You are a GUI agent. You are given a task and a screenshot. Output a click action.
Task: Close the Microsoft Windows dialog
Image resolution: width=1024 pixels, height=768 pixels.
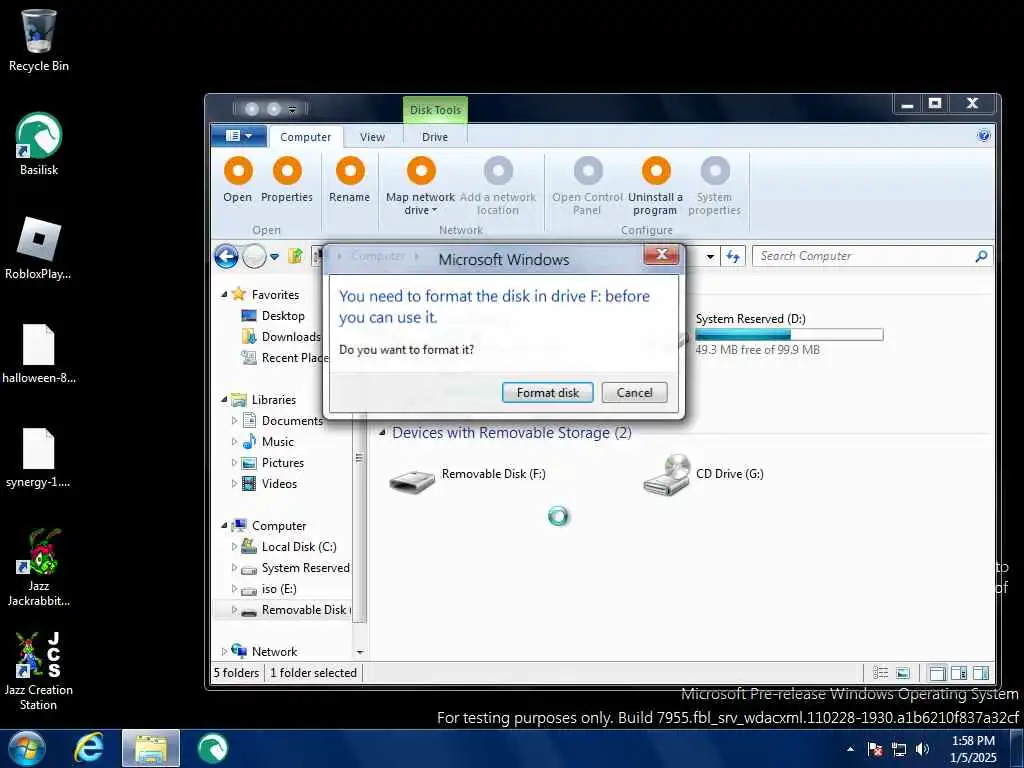coord(661,255)
